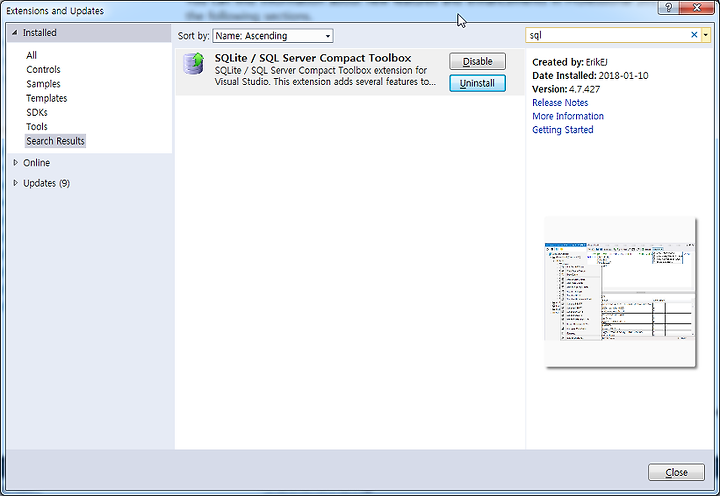Image resolution: width=720 pixels, height=496 pixels.
Task: Disable the SQLite Toolbox extension
Action: pyautogui.click(x=478, y=61)
